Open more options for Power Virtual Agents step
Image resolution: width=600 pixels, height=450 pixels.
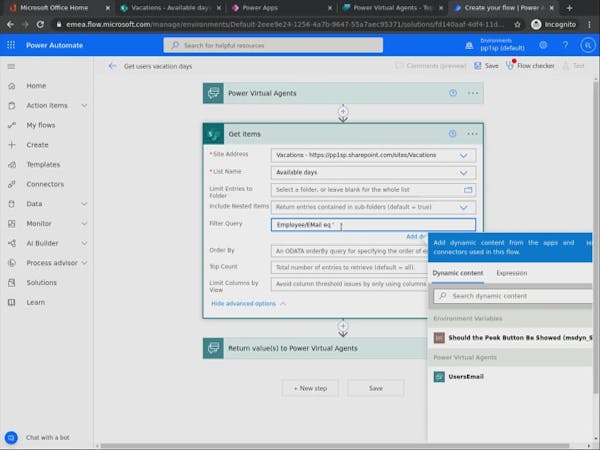click(473, 93)
